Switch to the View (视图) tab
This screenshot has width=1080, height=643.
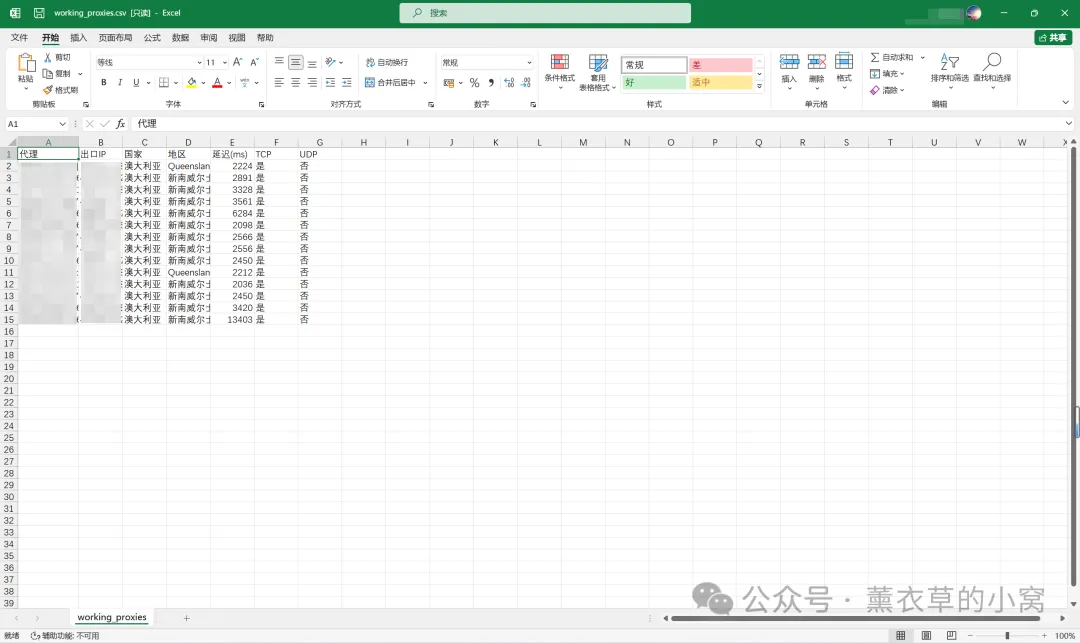click(237, 38)
